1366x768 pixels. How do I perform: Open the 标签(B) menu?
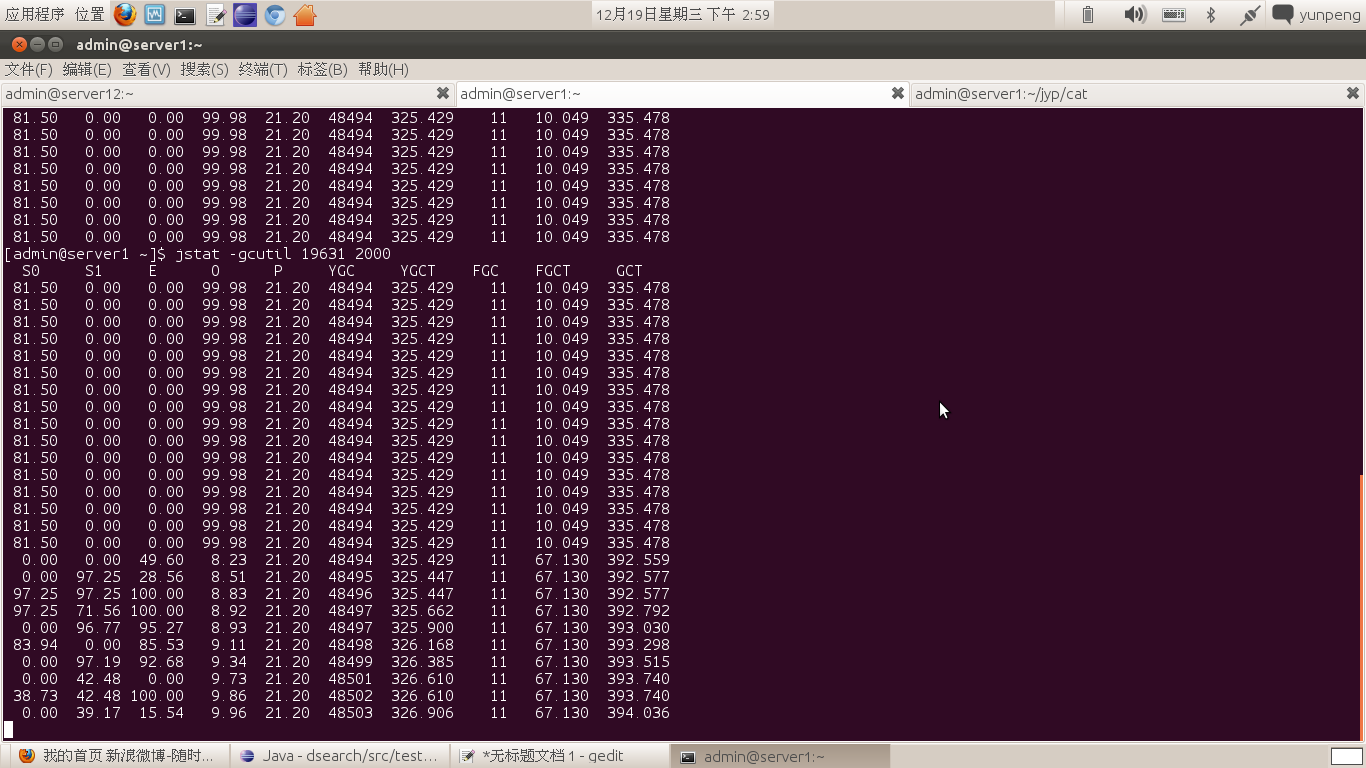pyautogui.click(x=322, y=69)
